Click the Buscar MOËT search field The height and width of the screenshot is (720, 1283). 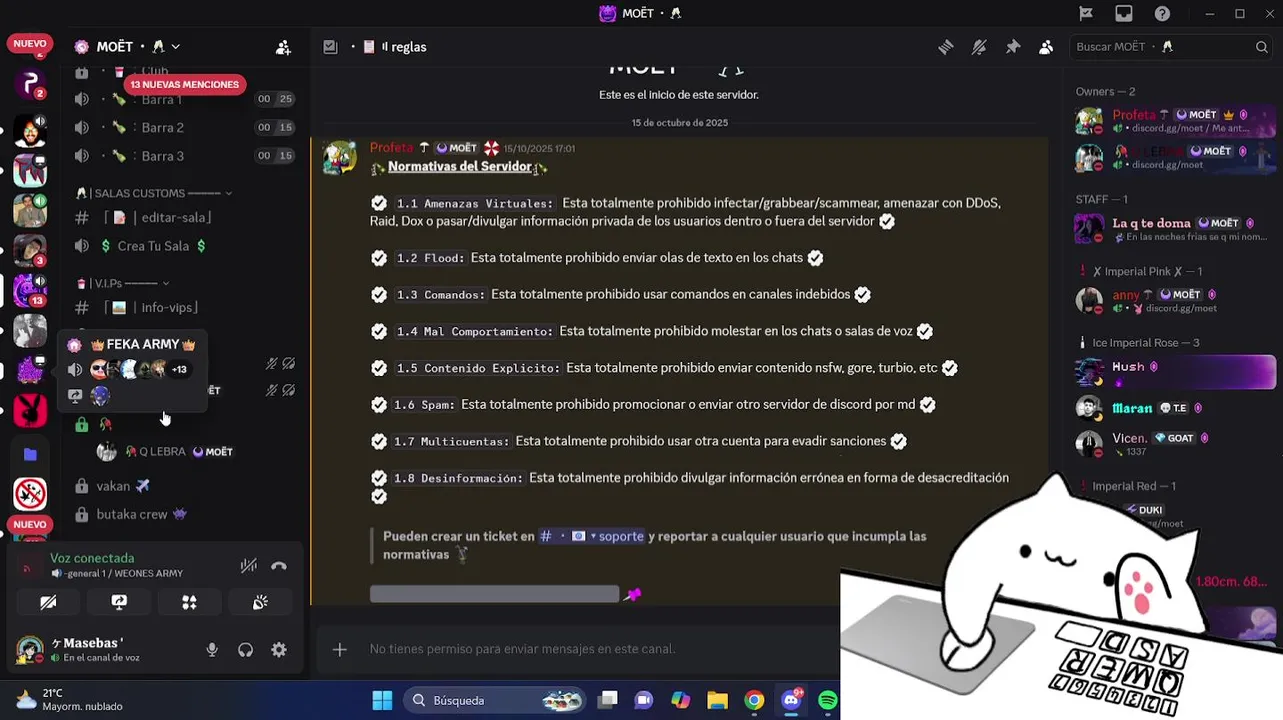click(1171, 47)
